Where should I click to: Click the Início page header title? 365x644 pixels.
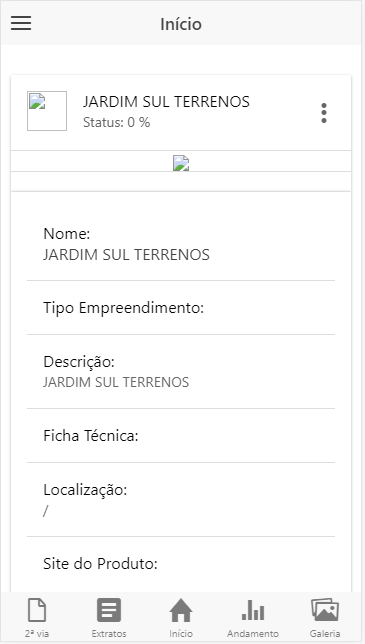pyautogui.click(x=181, y=24)
